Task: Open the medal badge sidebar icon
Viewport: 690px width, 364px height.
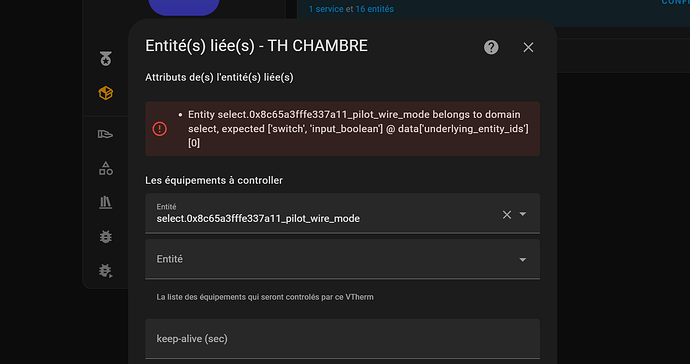Action: pyautogui.click(x=106, y=59)
